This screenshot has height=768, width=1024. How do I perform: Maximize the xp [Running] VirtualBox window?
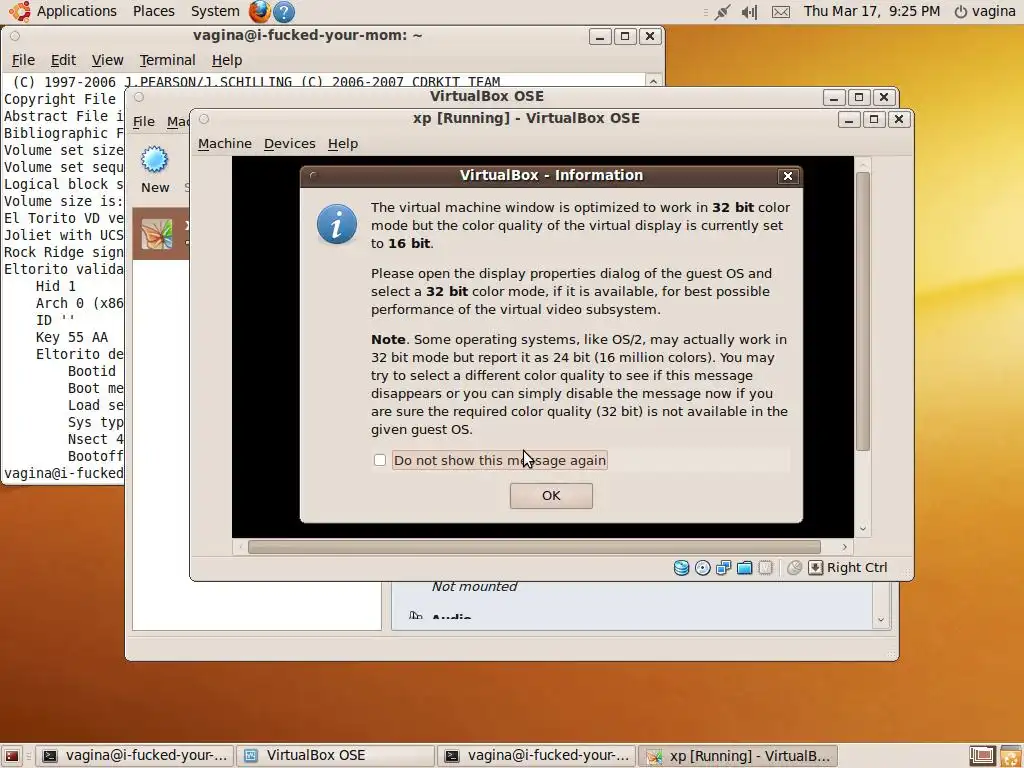[x=874, y=120]
